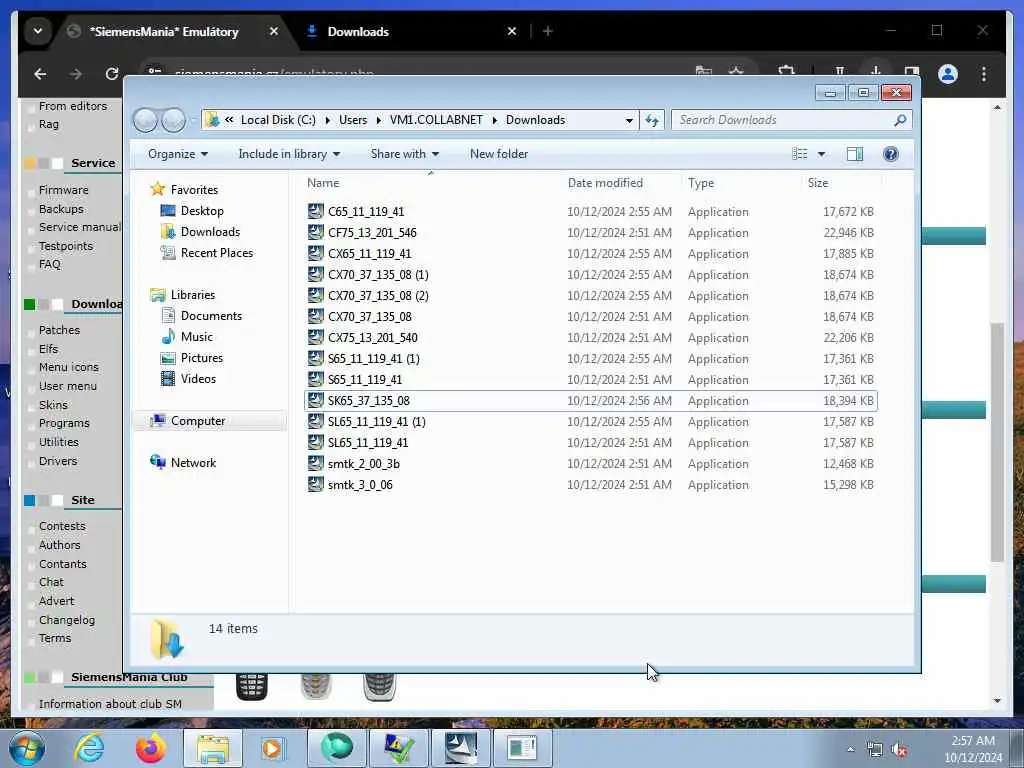Click the muted volume tray icon
The image size is (1024, 768).
(x=900, y=750)
